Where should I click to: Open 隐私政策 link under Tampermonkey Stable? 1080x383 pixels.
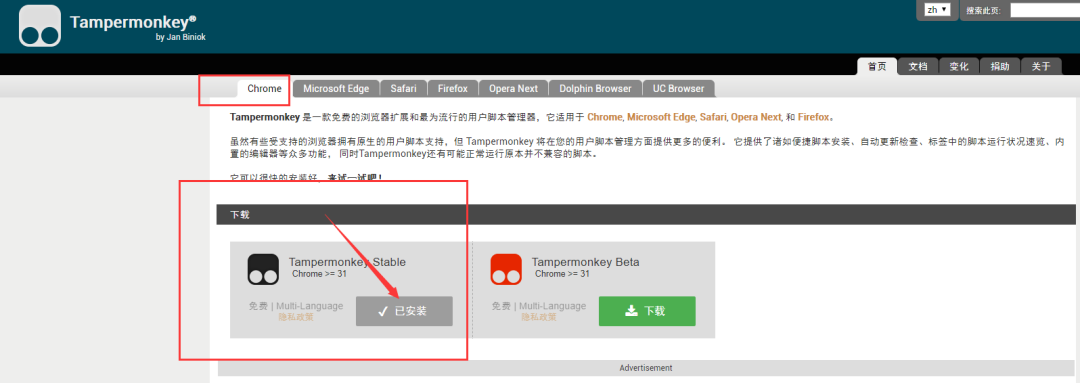pos(296,318)
